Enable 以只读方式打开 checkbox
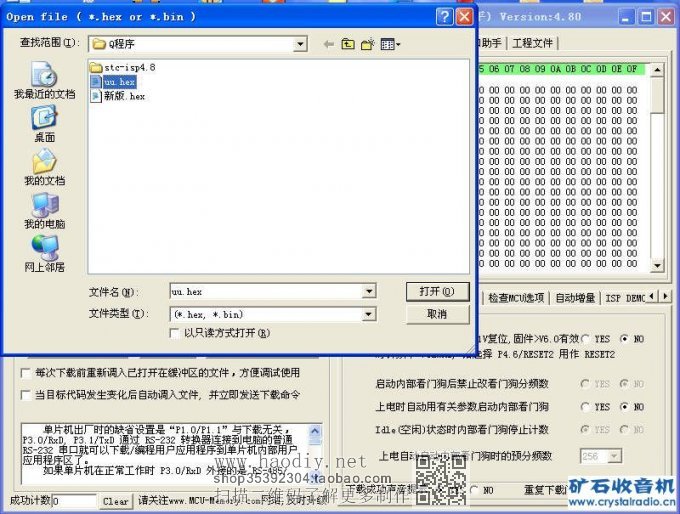Image resolution: width=680 pixels, height=514 pixels. [x=176, y=332]
